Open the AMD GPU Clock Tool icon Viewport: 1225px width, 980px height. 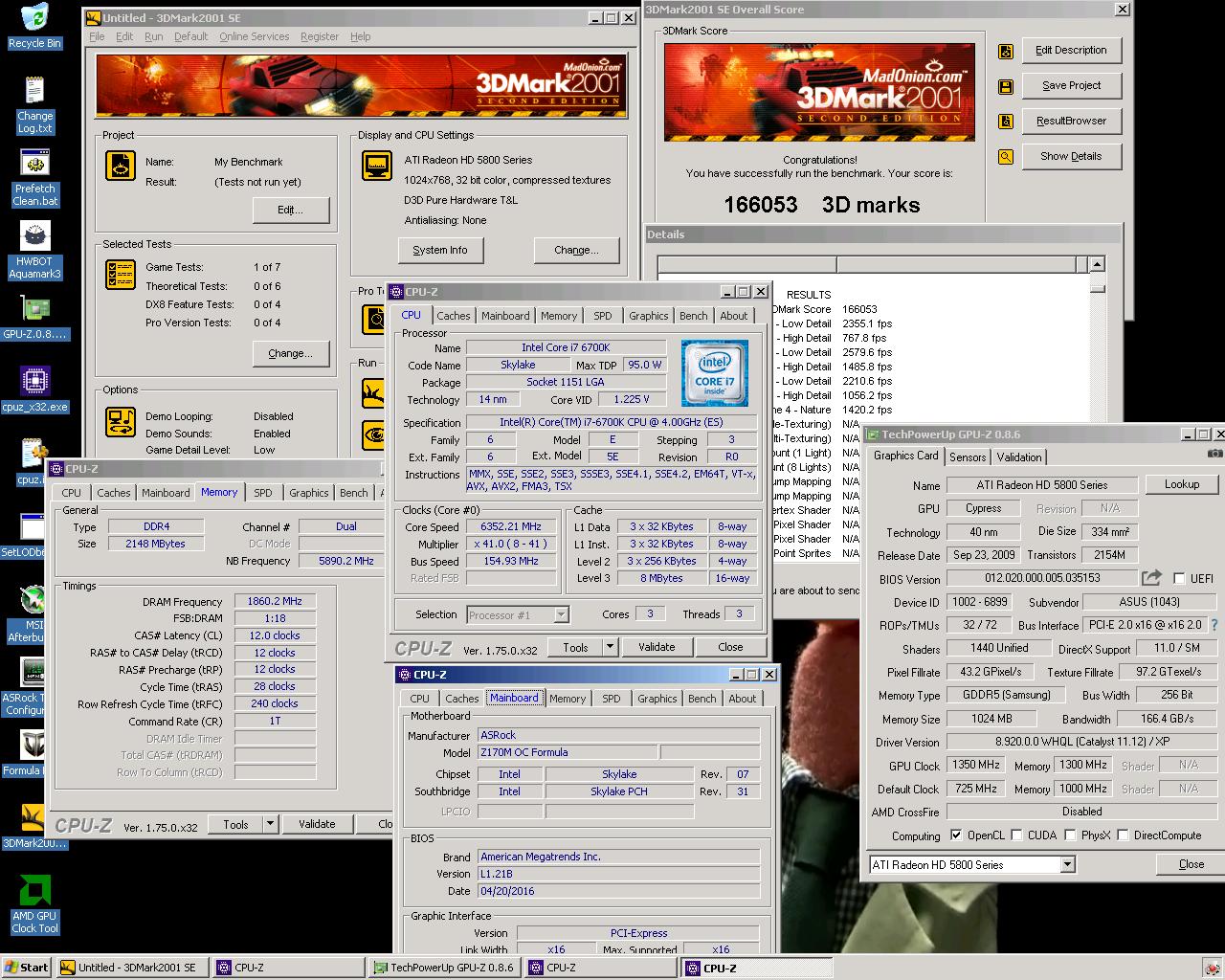34,891
